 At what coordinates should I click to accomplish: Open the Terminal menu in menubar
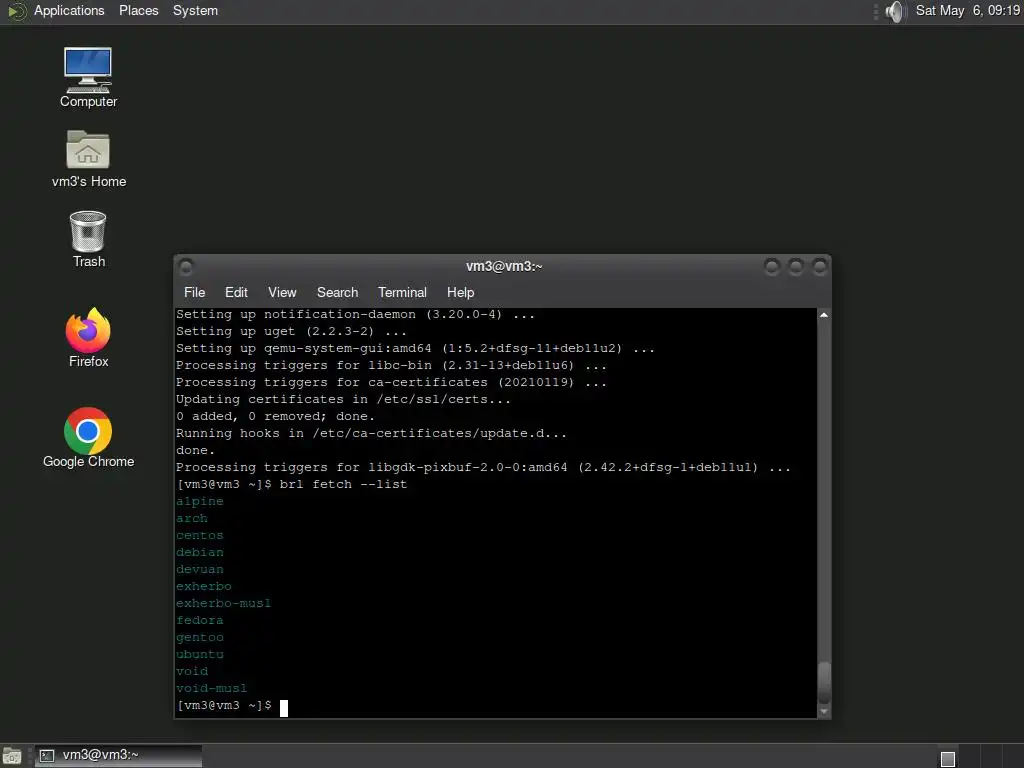(x=402, y=293)
